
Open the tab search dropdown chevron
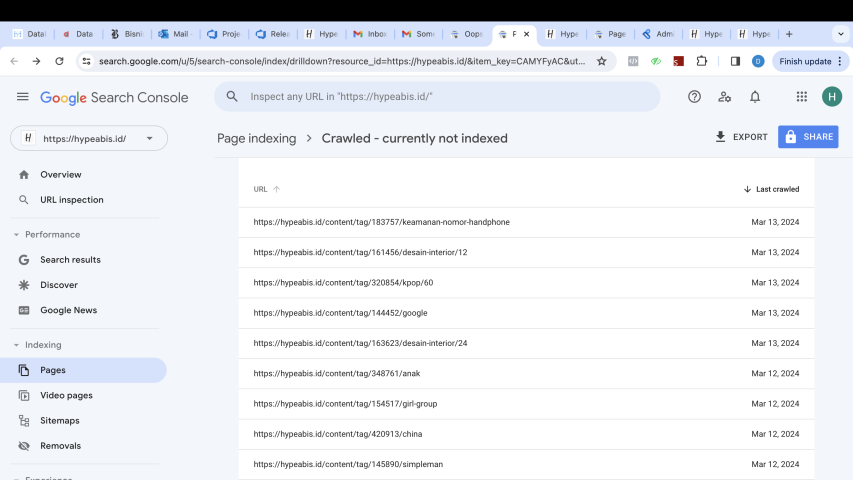pyautogui.click(x=840, y=34)
